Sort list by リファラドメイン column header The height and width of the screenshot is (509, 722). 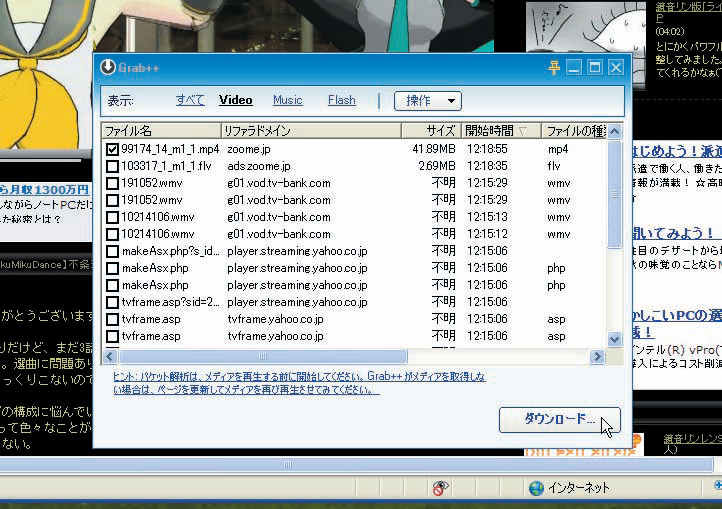coord(311,131)
